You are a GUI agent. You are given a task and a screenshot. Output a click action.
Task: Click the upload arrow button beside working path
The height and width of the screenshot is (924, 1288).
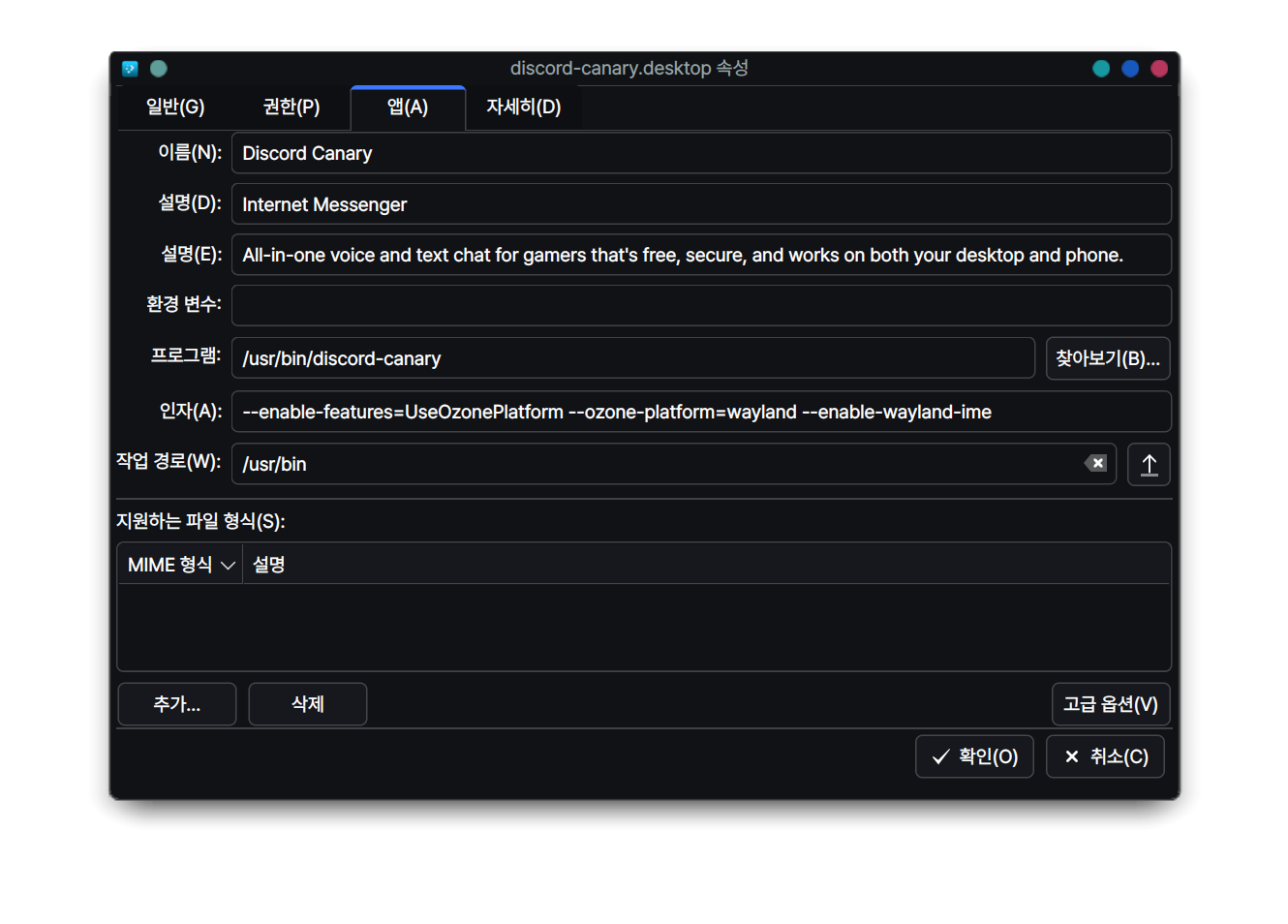(x=1149, y=464)
